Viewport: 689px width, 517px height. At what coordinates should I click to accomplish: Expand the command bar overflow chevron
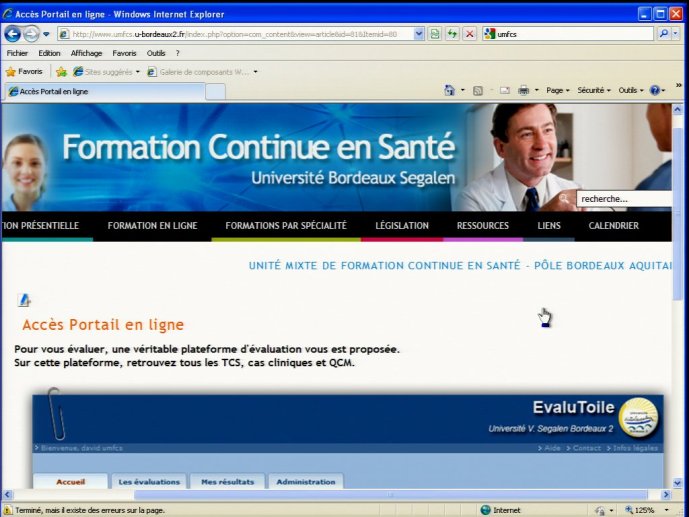(x=678, y=85)
